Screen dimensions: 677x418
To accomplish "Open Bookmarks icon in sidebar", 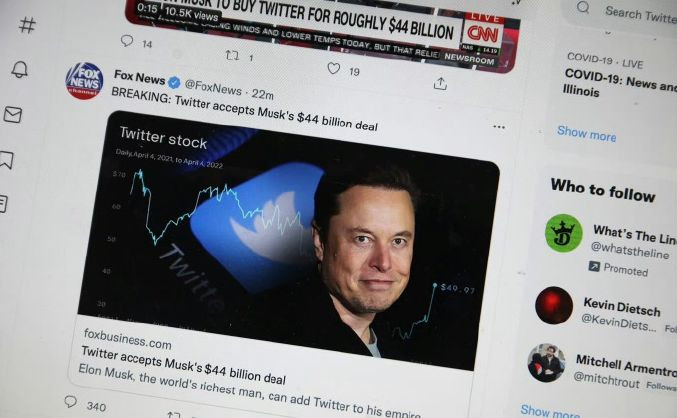I will (x=6, y=160).
